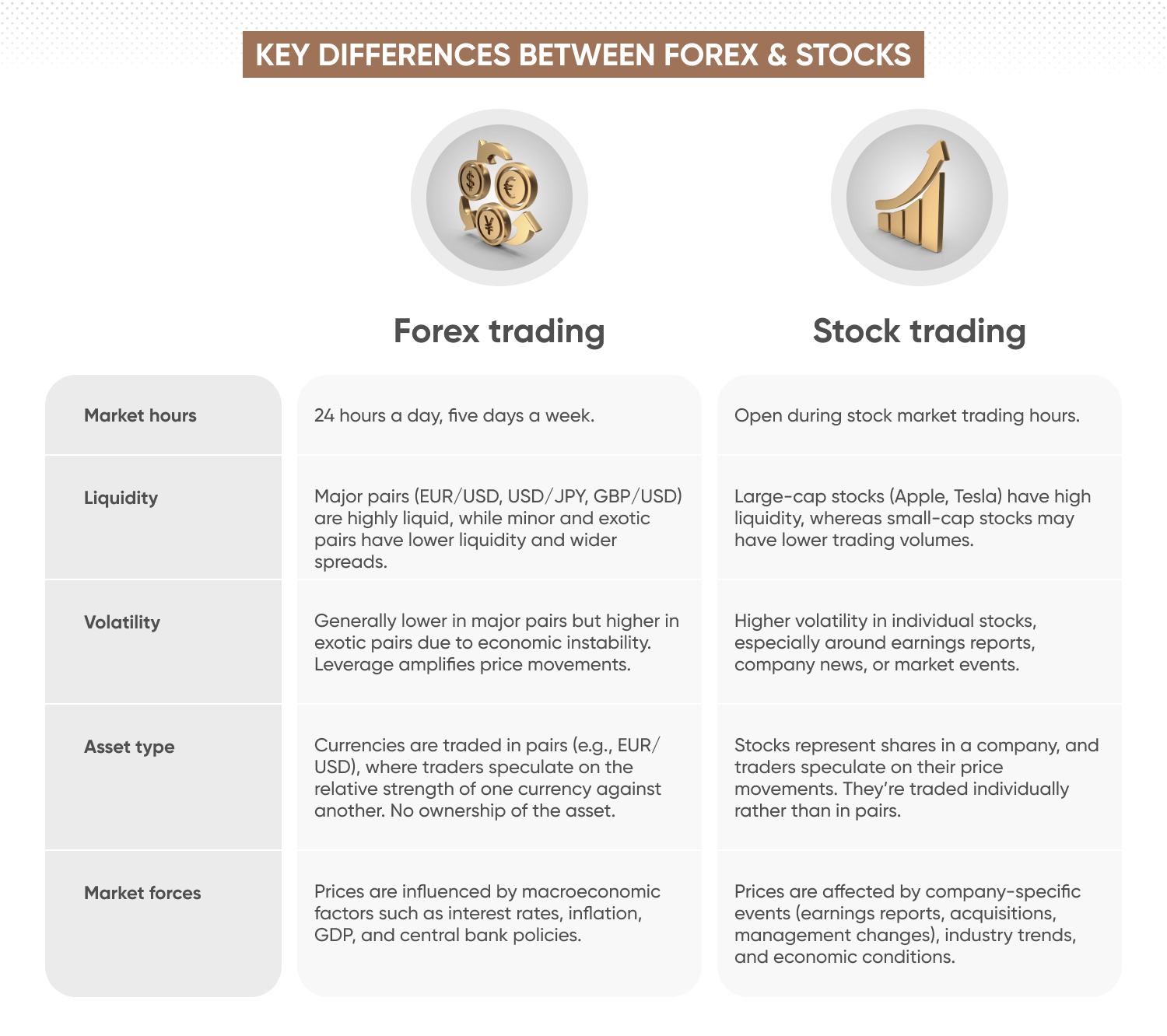Click the Forex trading column heading
This screenshot has height=1036, width=1167.
coord(499,331)
